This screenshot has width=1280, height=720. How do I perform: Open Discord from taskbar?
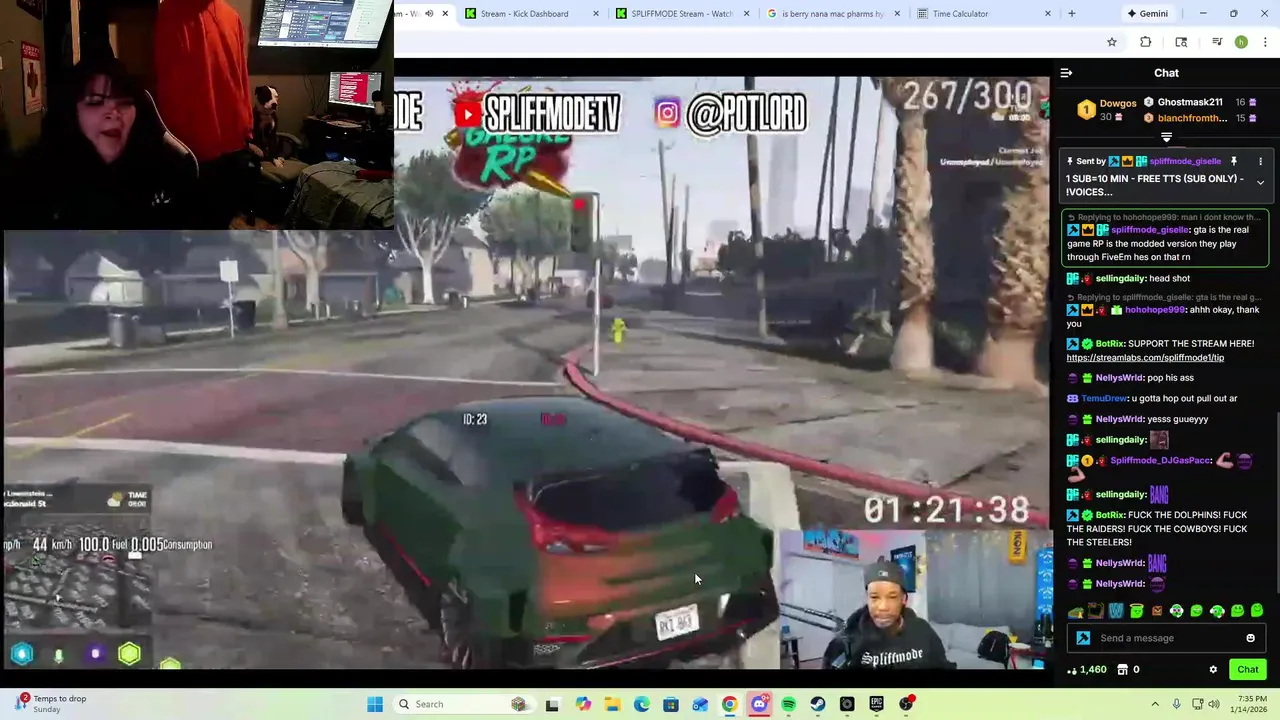pyautogui.click(x=759, y=704)
